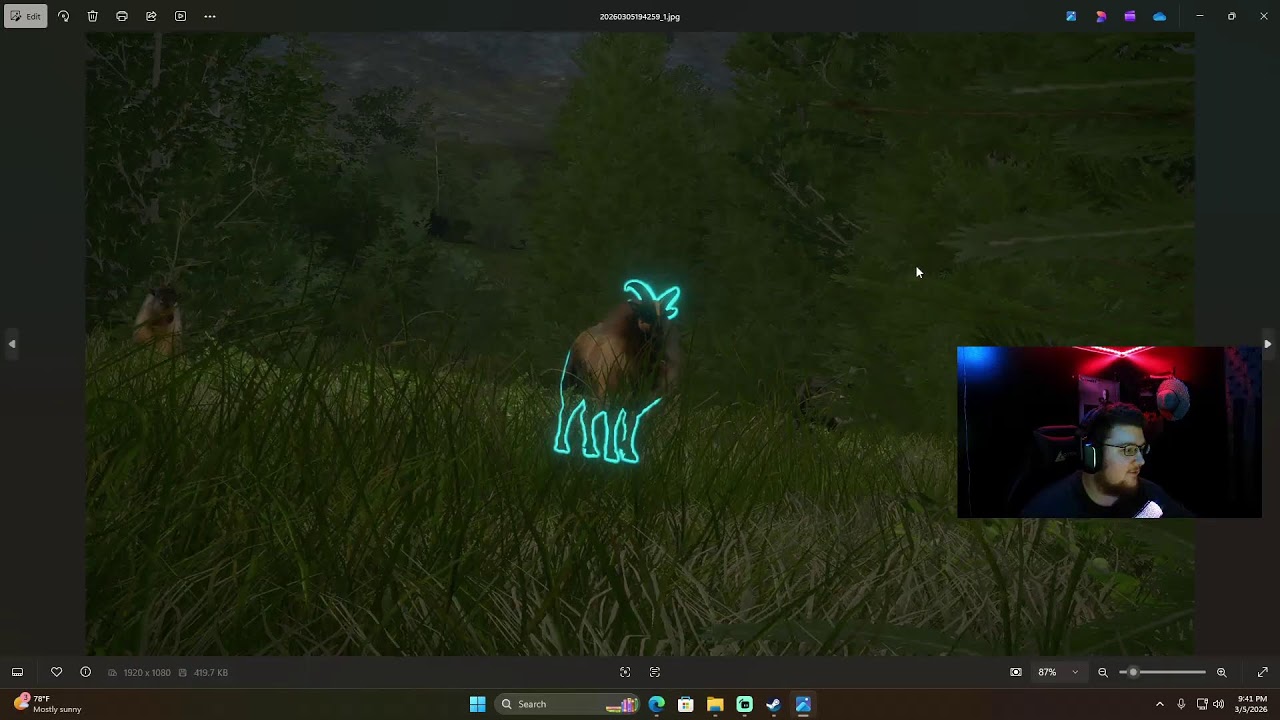1280x720 pixels.
Task: Click the visual search icon in bottom bar
Action: click(625, 672)
